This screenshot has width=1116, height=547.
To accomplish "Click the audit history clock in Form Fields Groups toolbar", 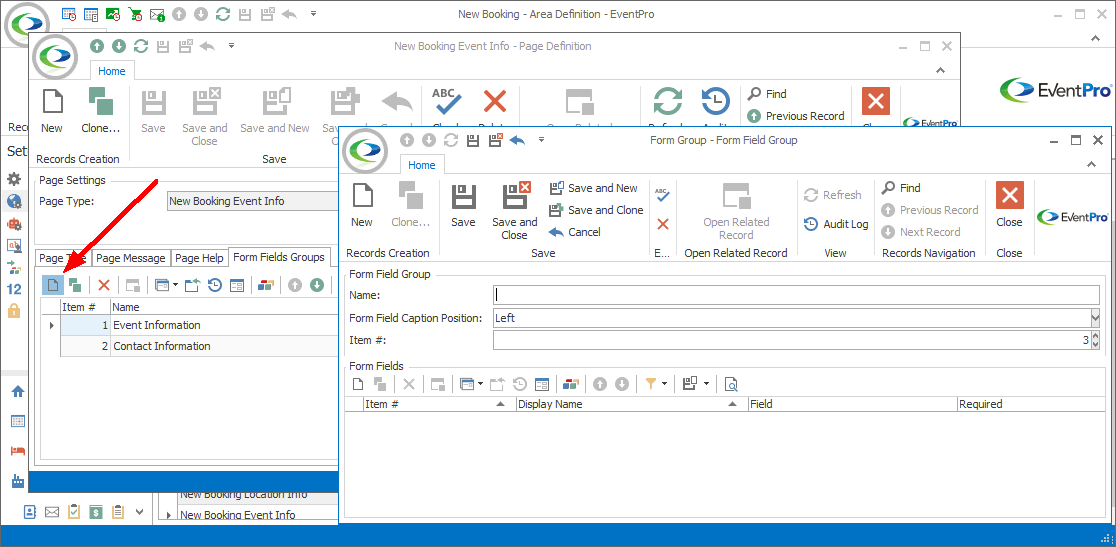I will (215, 285).
